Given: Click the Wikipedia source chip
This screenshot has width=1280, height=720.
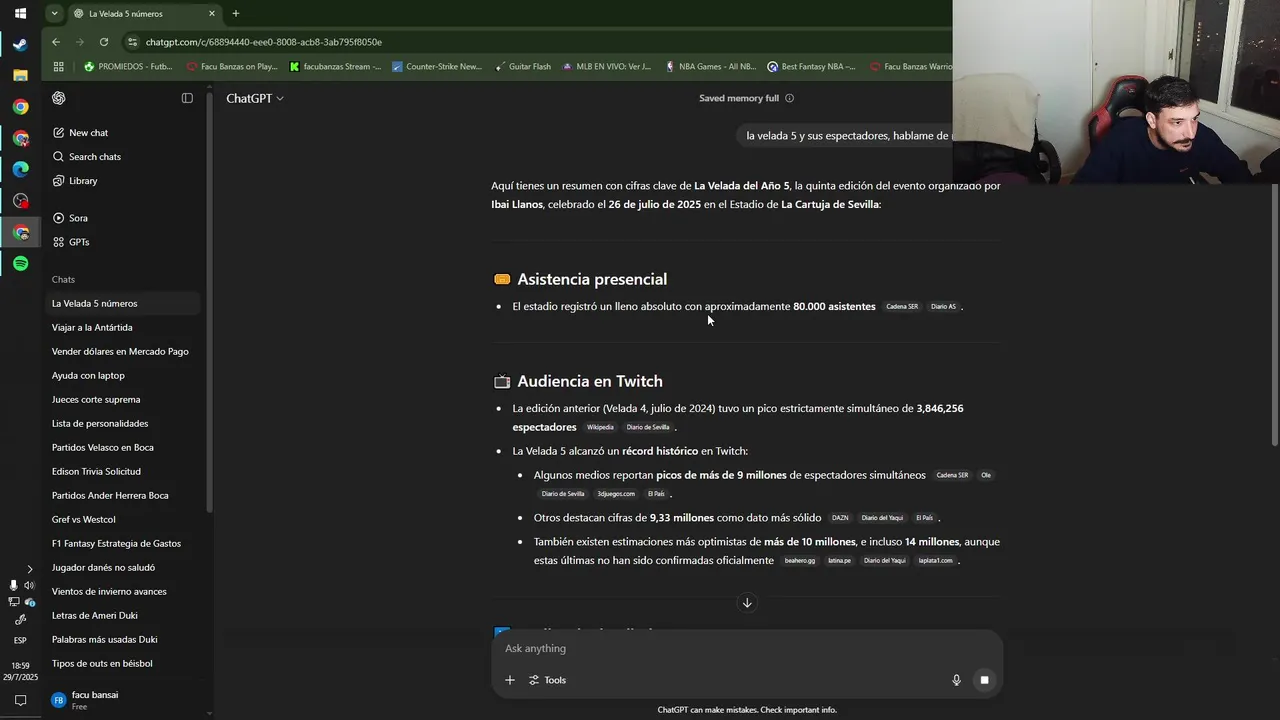Looking at the screenshot, I should [600, 427].
